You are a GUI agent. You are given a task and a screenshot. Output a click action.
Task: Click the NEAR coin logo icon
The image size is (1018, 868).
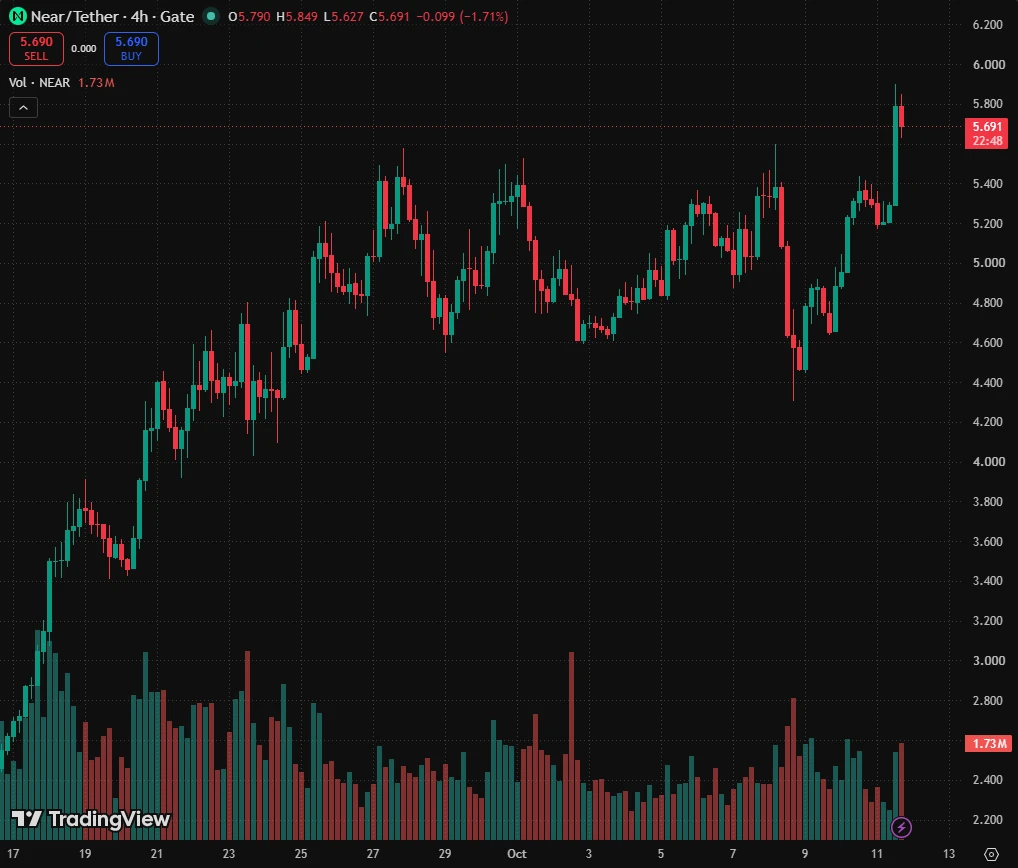[x=18, y=16]
